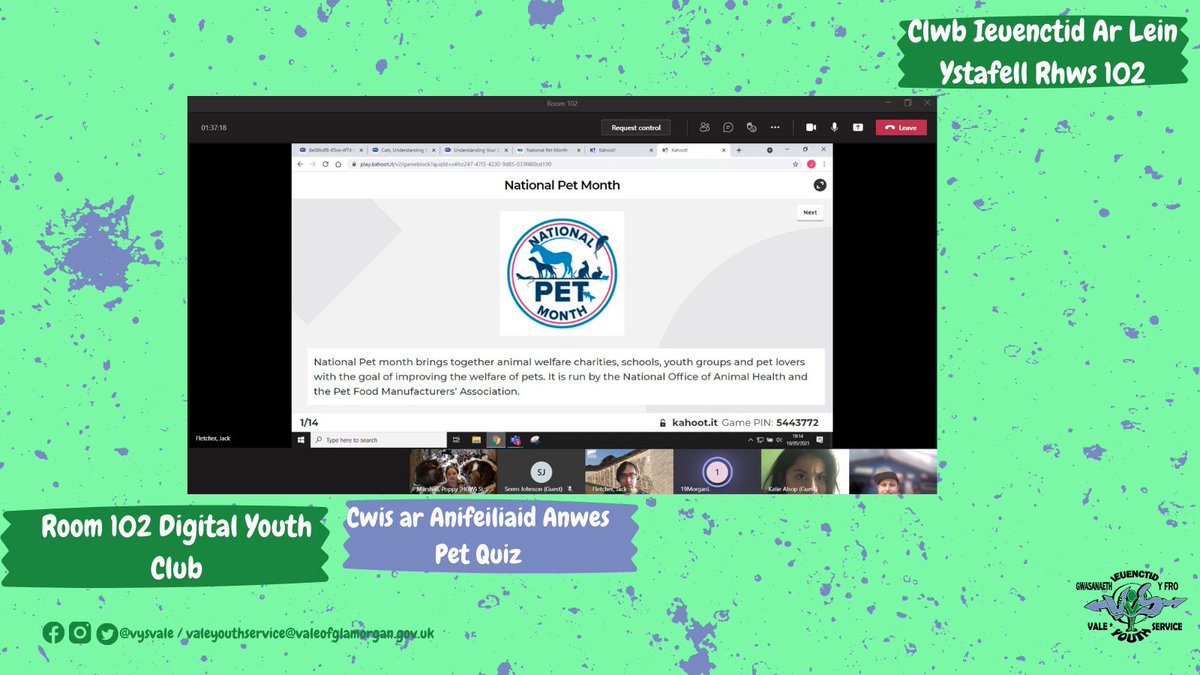
Task: Open File Explorer from the taskbar
Action: (x=476, y=440)
